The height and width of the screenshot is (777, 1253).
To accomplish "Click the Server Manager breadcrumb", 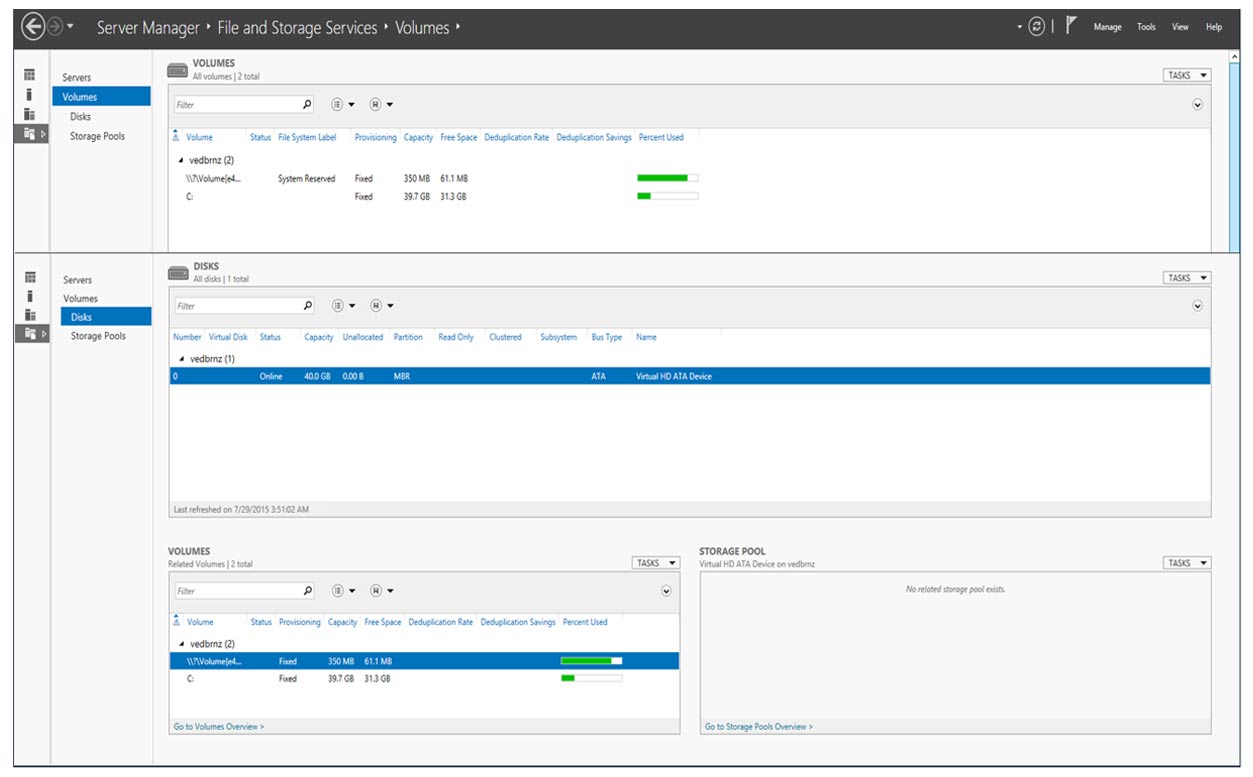I will point(148,28).
